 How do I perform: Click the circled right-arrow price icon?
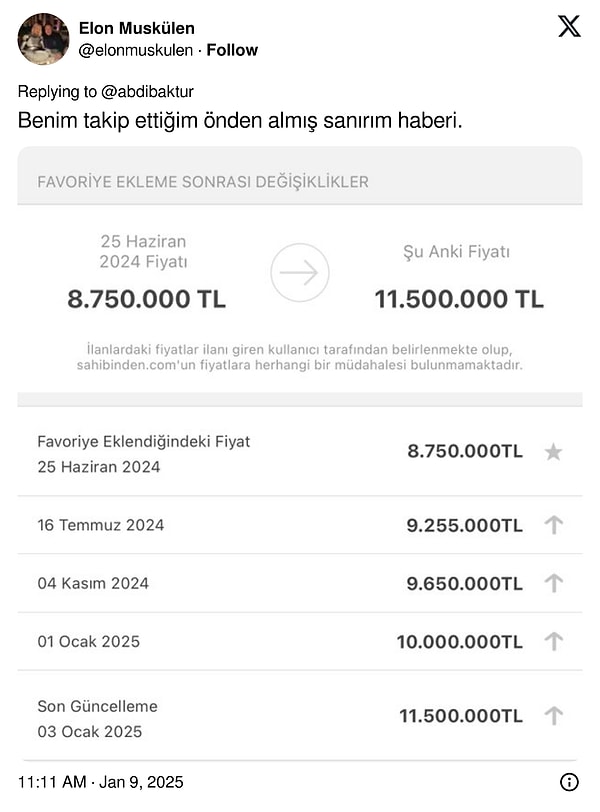300,272
